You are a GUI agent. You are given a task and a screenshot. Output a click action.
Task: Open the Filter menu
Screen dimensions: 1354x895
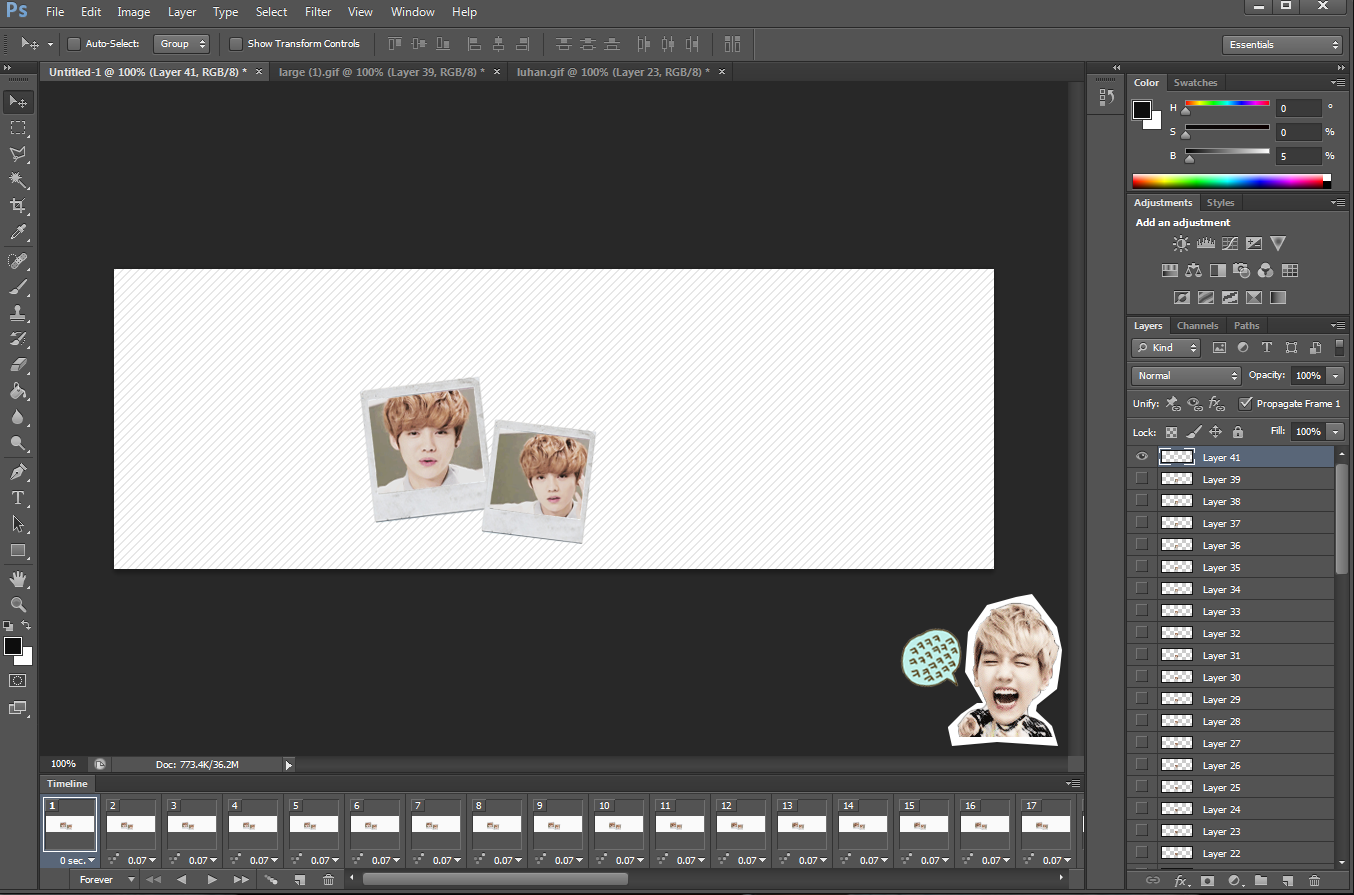tap(318, 12)
